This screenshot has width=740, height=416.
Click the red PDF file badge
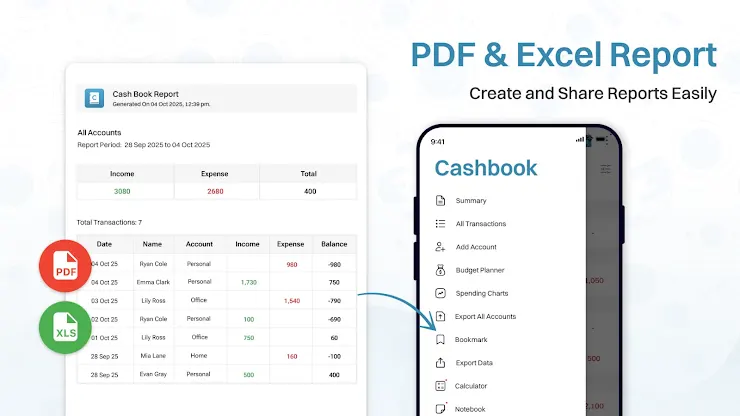coord(65,266)
